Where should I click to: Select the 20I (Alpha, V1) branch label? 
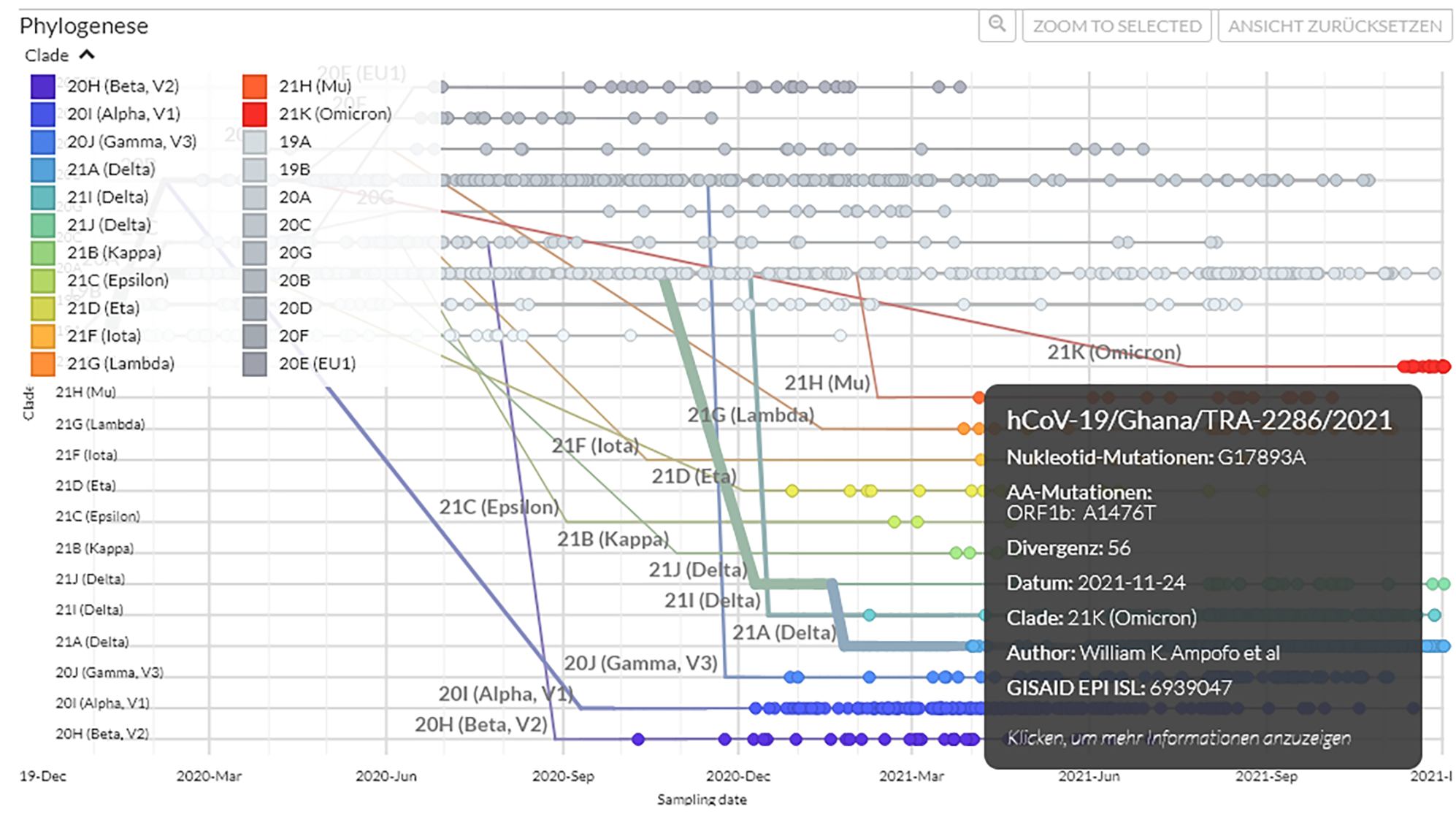tap(505, 694)
